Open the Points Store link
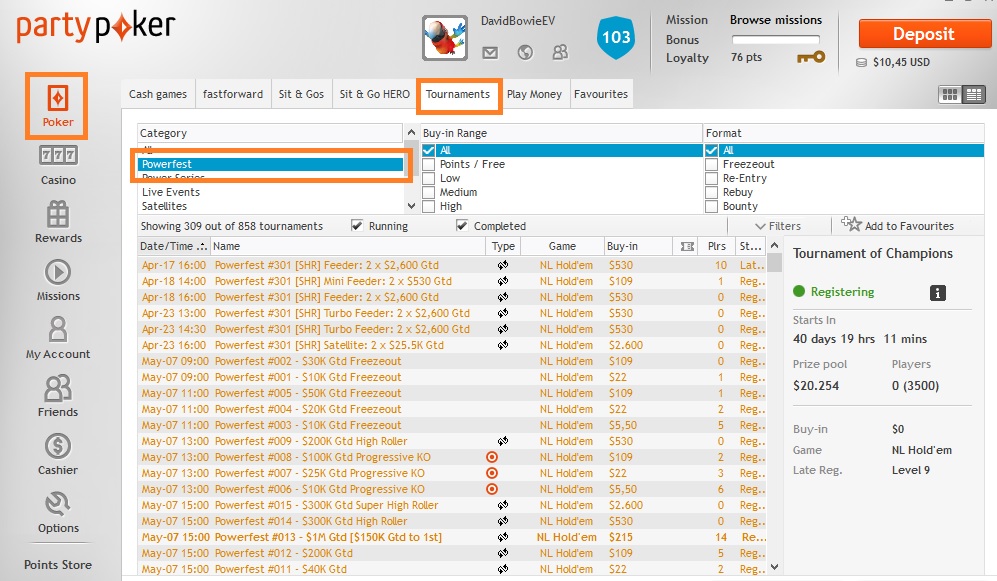This screenshot has width=997, height=581. (58, 564)
